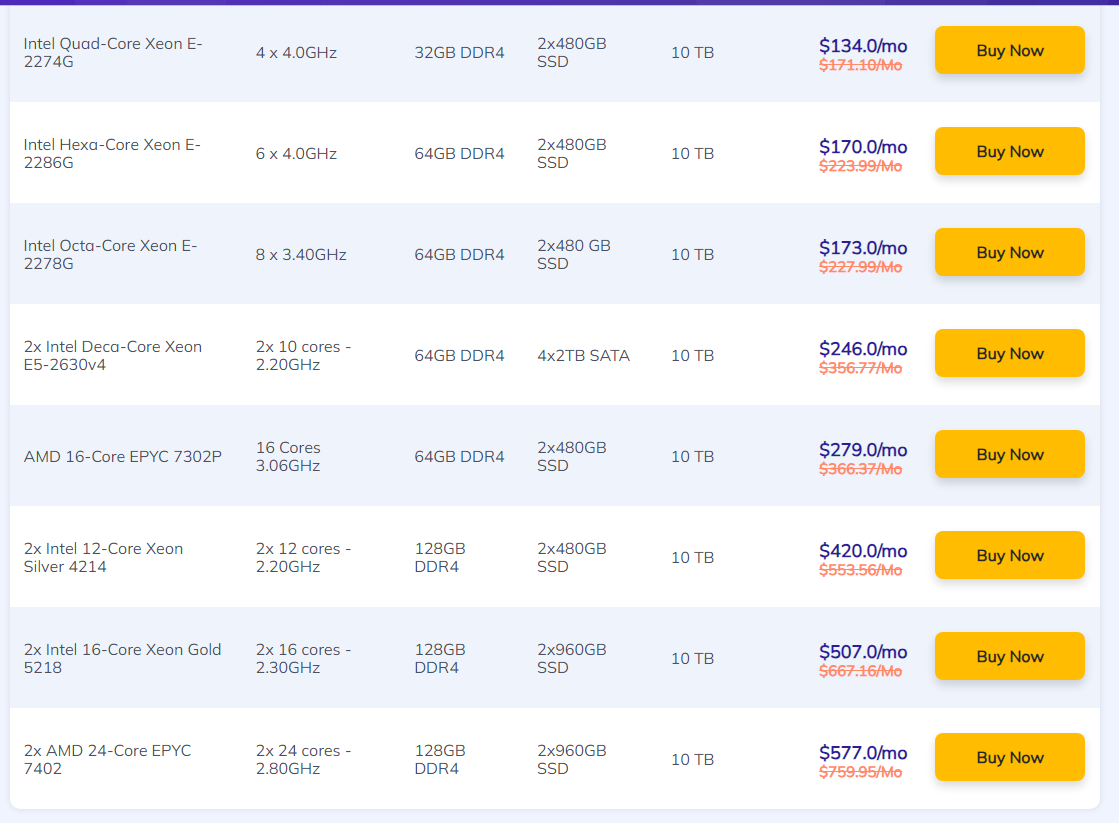Select the 2x Intel 16-Core Xeon Gold 5218 text
The height and width of the screenshot is (823, 1119).
point(122,659)
